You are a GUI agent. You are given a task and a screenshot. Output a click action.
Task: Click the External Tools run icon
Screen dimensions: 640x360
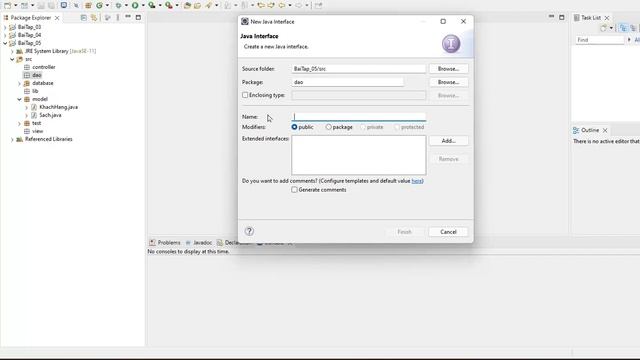click(x=169, y=5)
